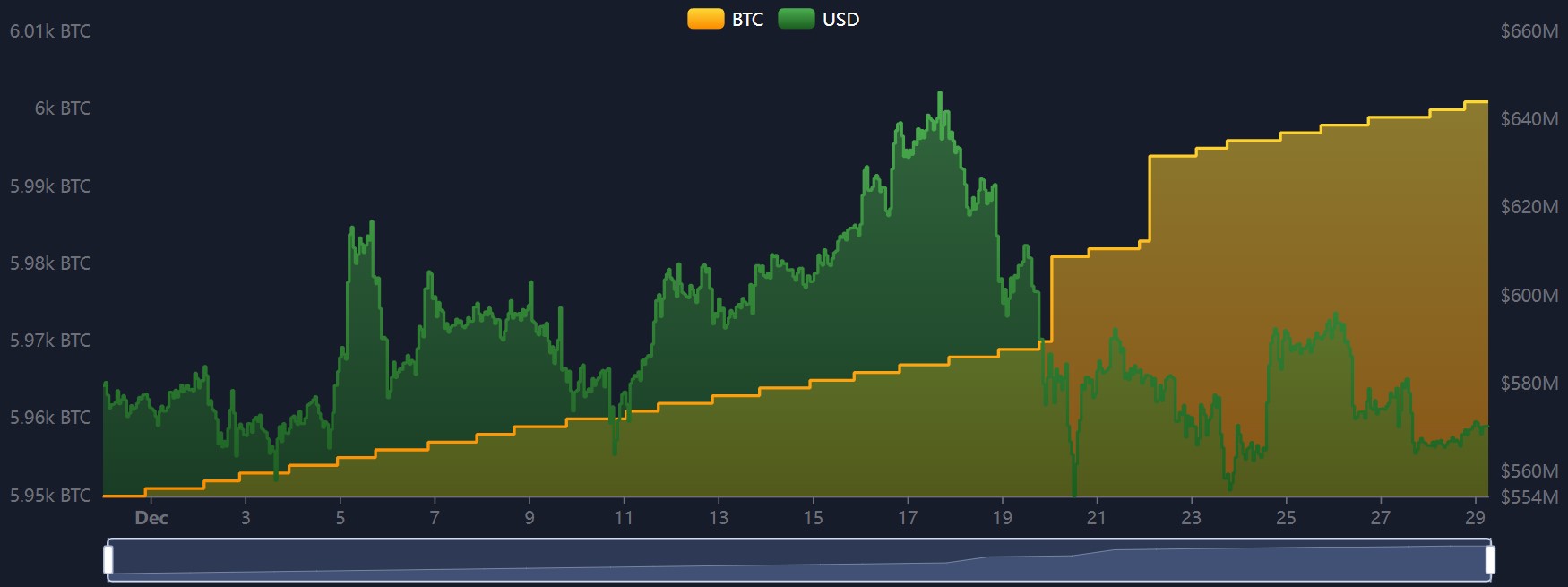Click the '$600M' right axis label
This screenshot has height=587, width=1568.
coord(1529,296)
